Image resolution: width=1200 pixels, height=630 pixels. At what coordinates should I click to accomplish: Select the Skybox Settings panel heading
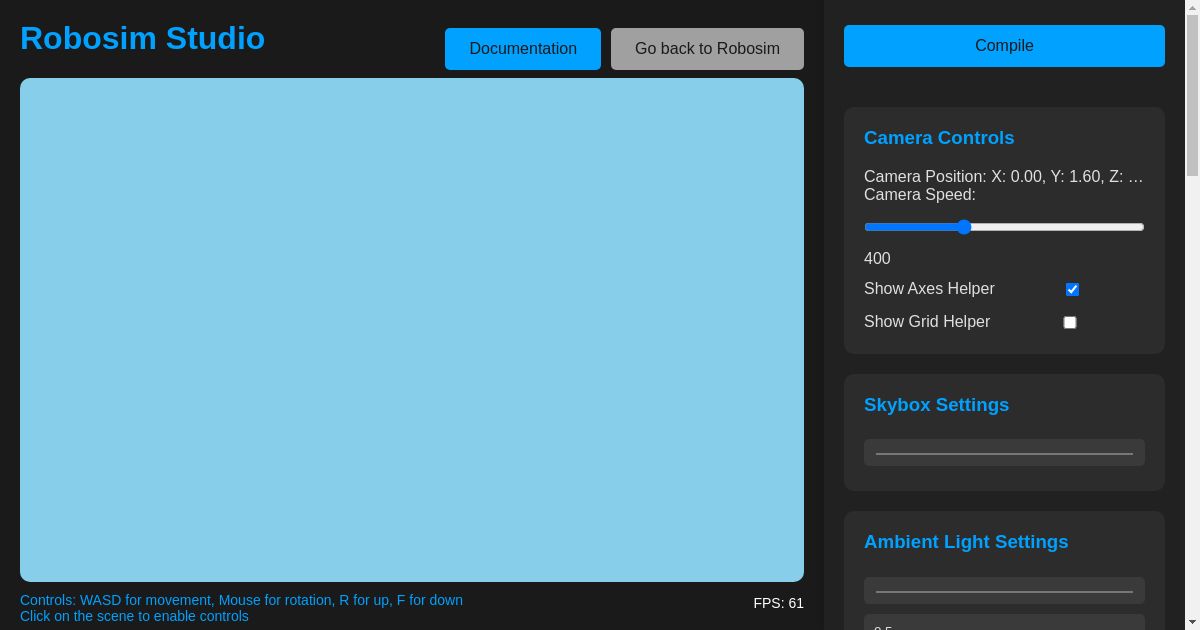tap(936, 405)
